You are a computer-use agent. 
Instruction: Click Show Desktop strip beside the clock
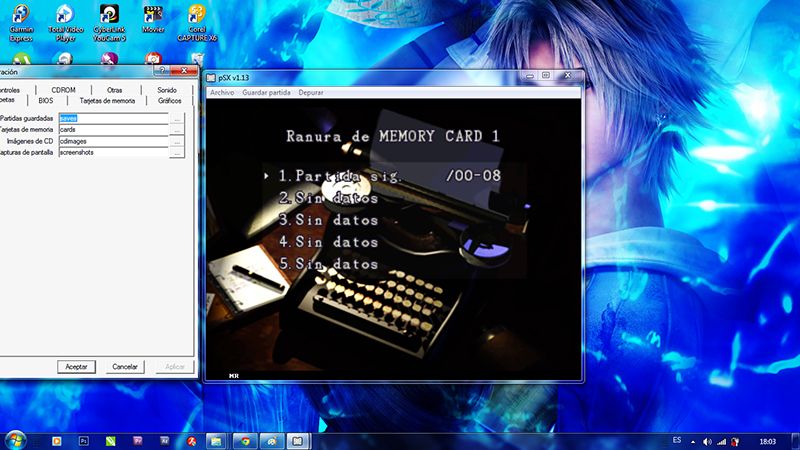coord(795,441)
